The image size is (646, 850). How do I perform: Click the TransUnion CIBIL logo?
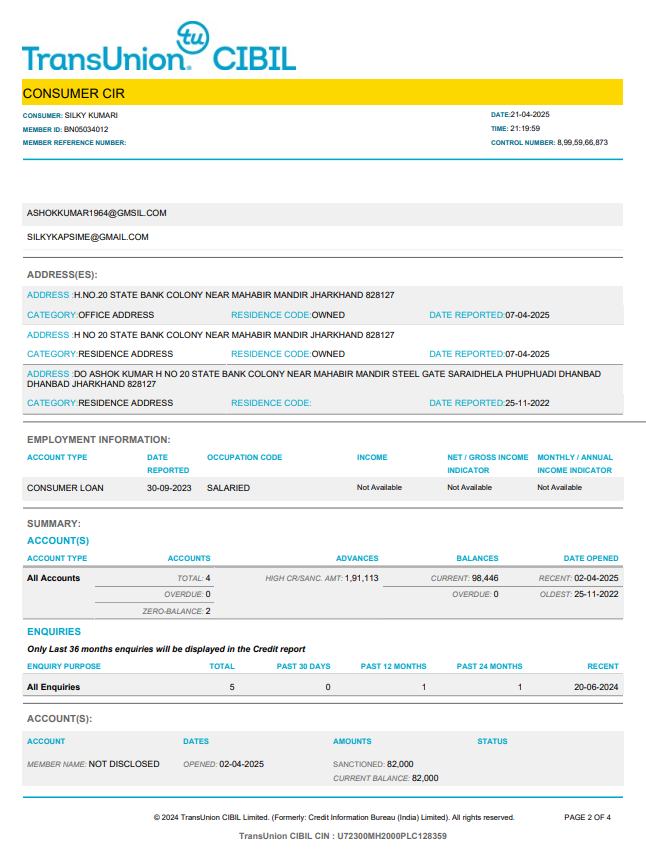(158, 56)
